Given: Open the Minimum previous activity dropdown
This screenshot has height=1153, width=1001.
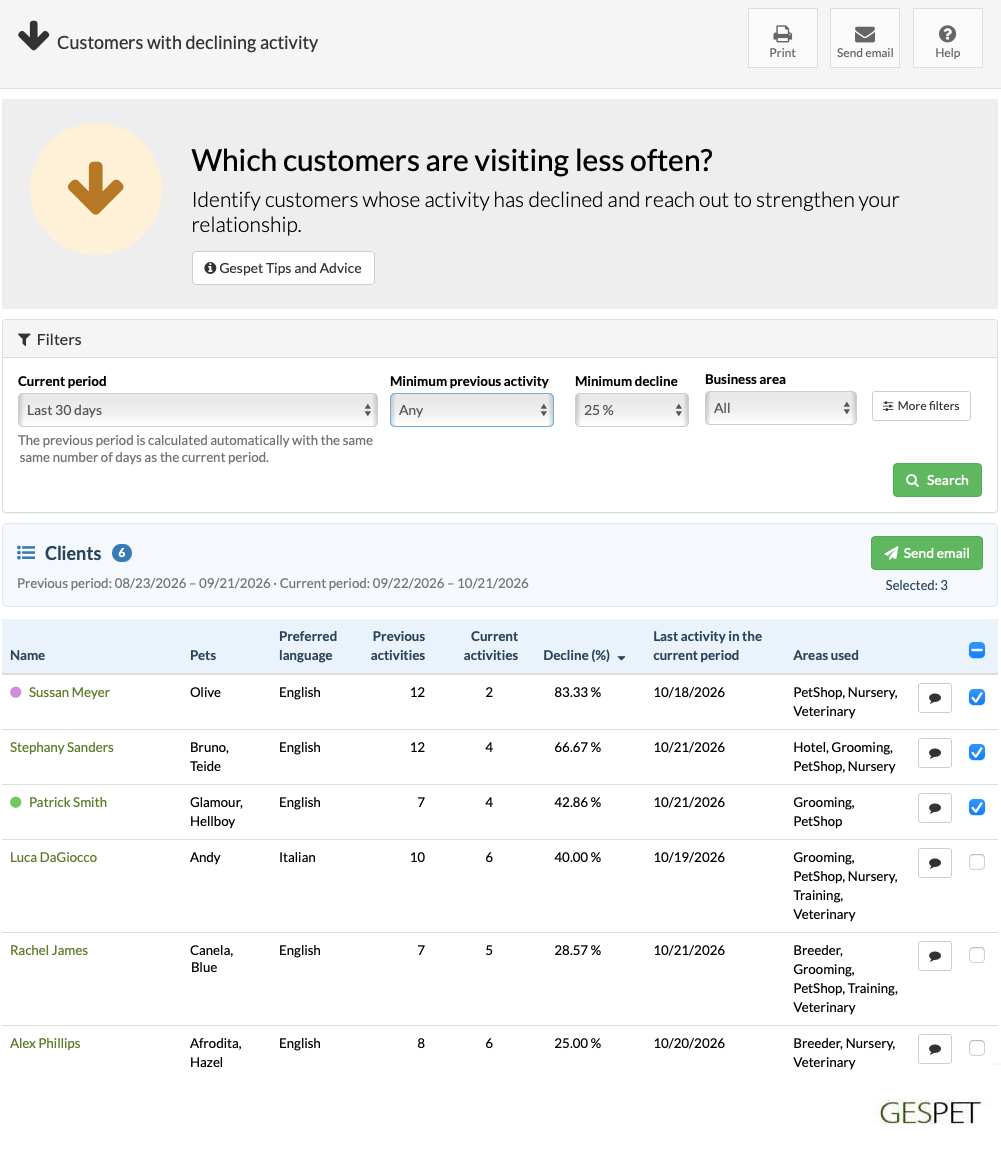Looking at the screenshot, I should point(471,410).
